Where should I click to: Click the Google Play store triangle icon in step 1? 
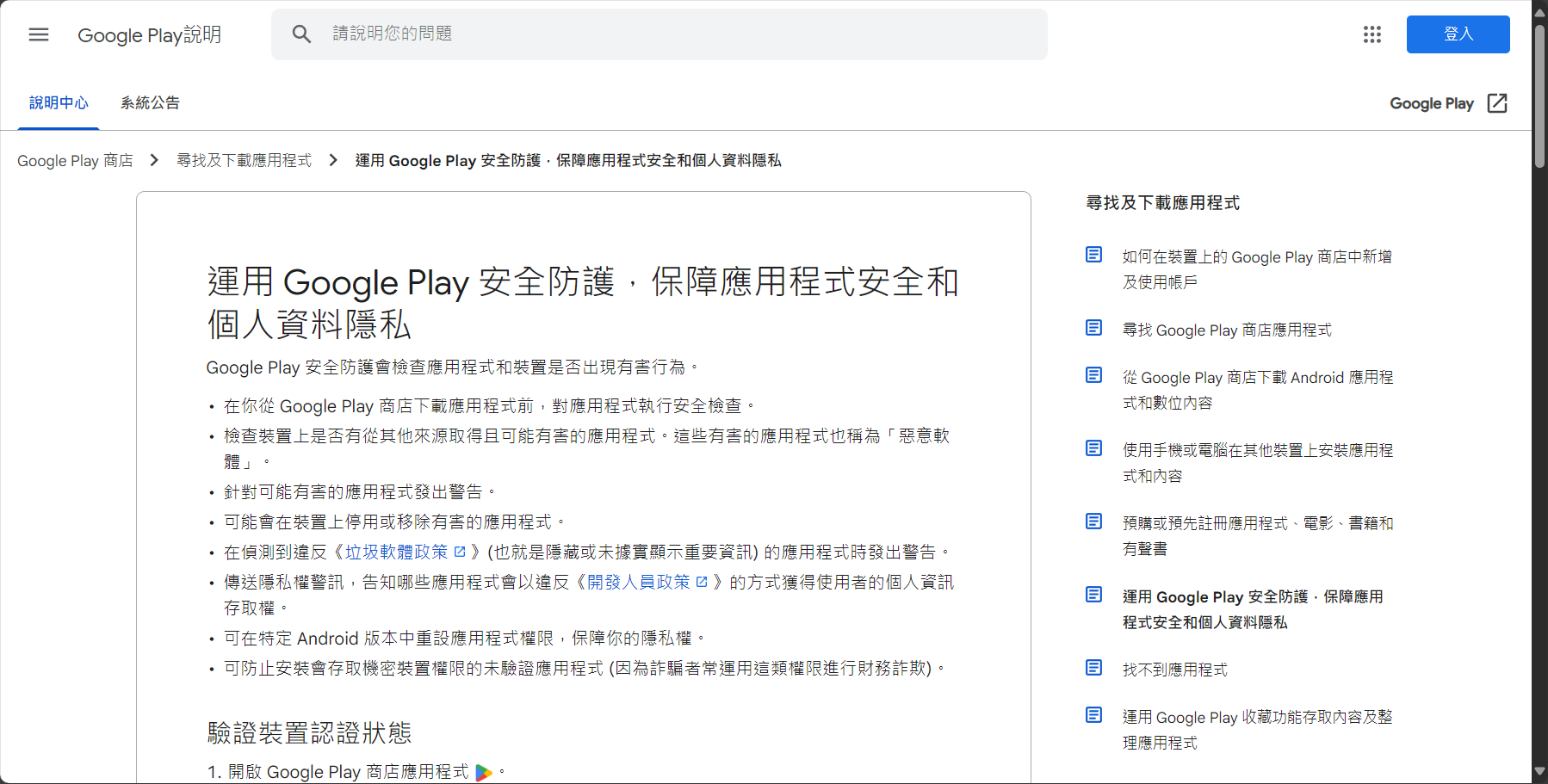point(484,773)
